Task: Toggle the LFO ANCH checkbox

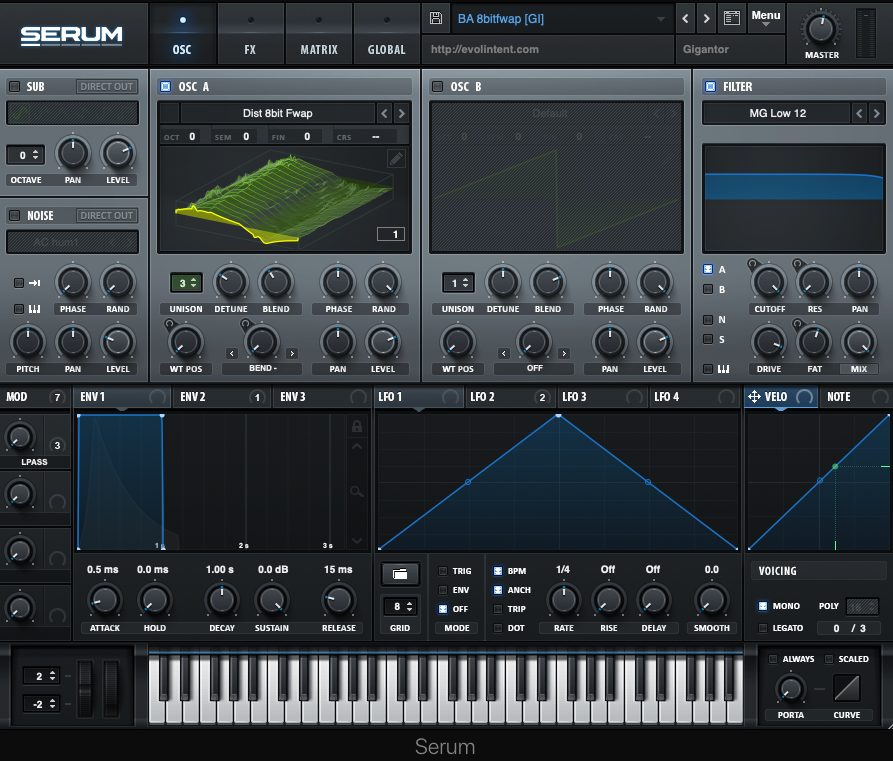Action: (498, 590)
